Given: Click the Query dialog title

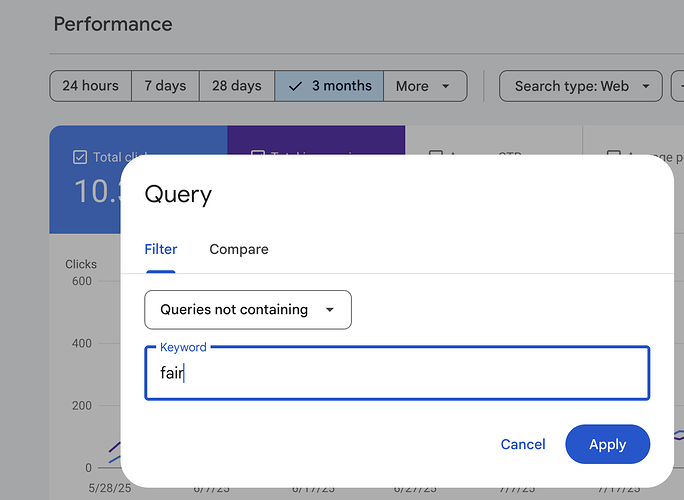Looking at the screenshot, I should [x=178, y=194].
